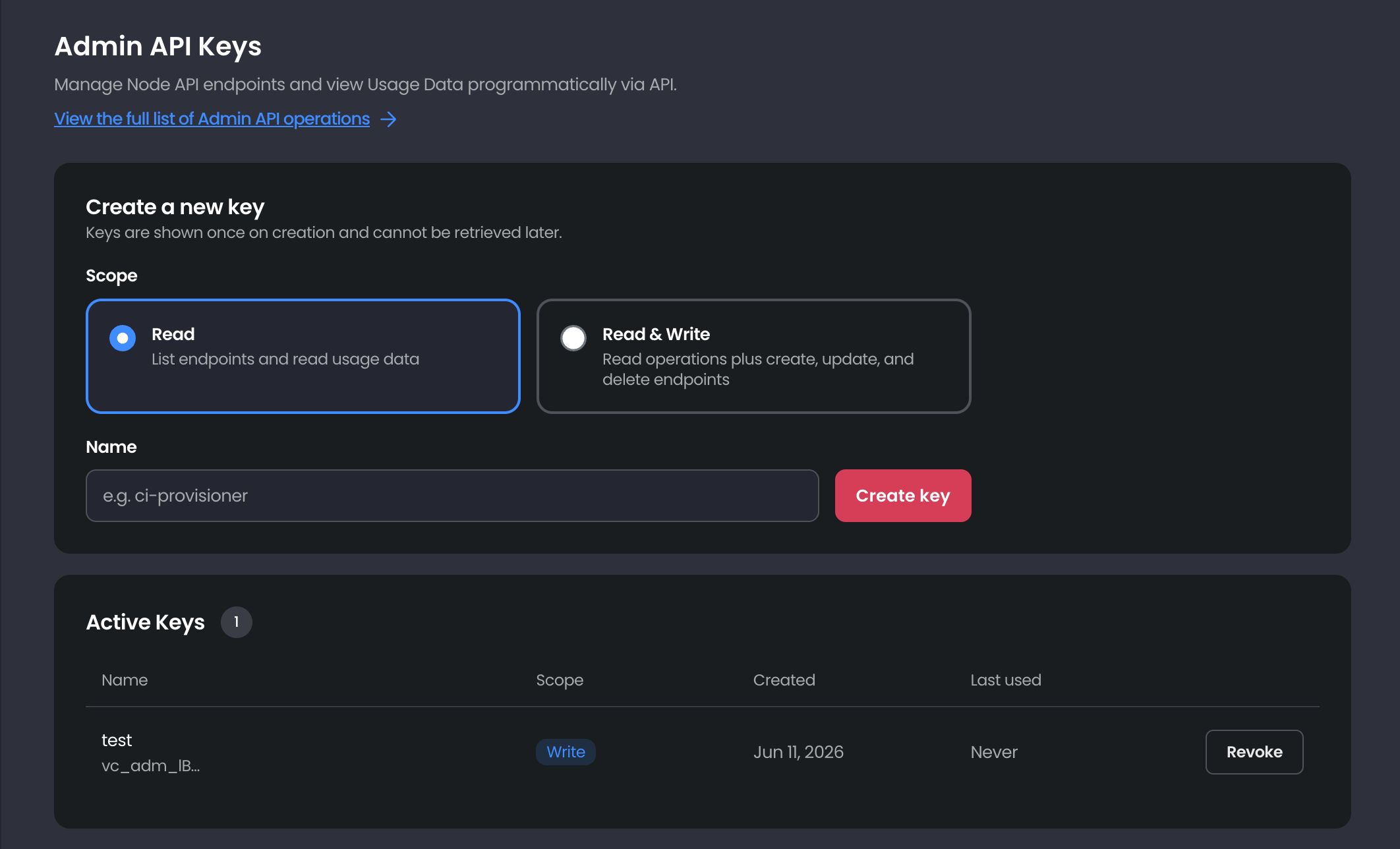Click the Create a new key heading
This screenshot has height=849, width=1400.
coord(175,207)
